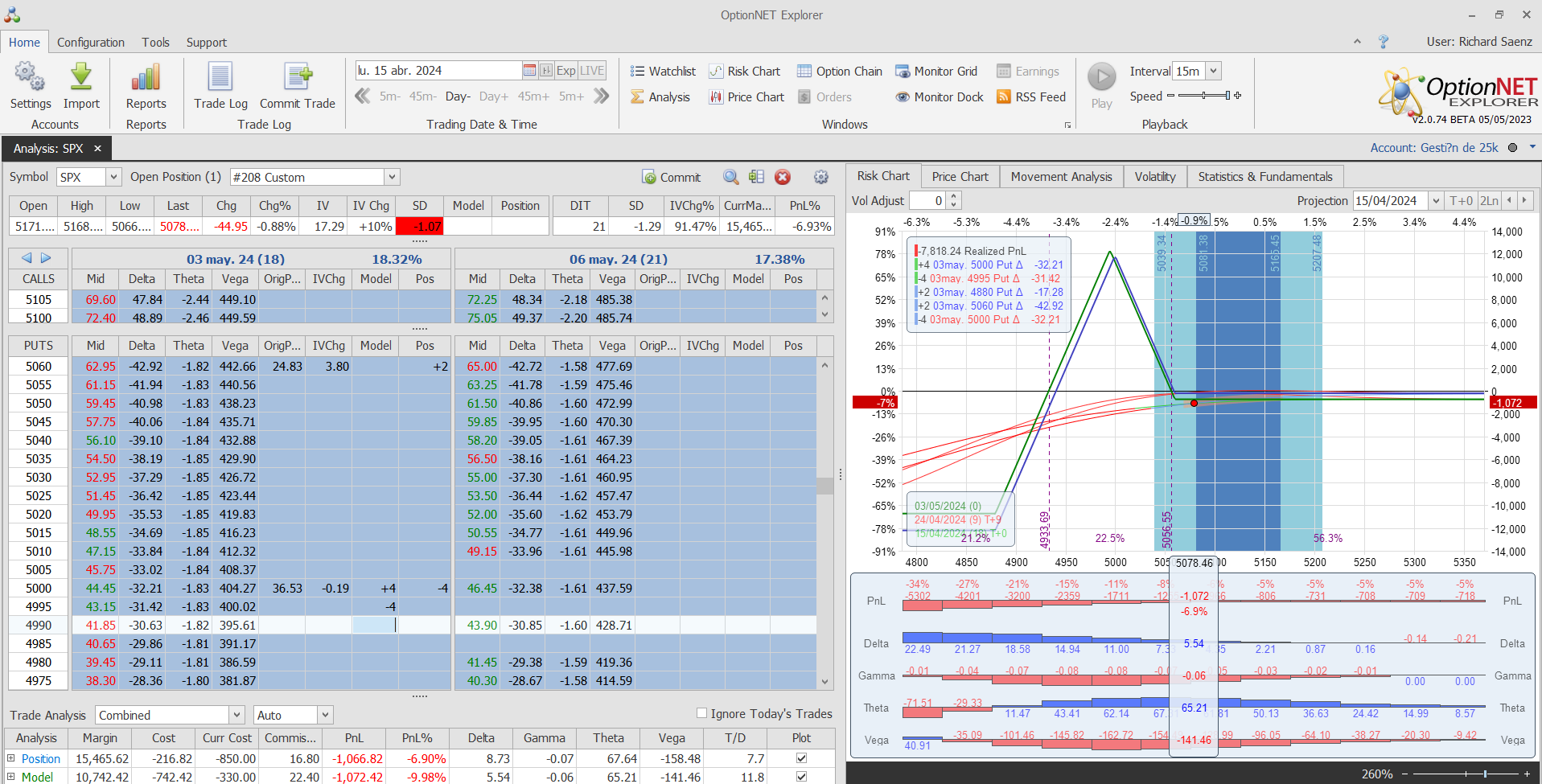Open the Configuration ribbon tab
This screenshot has width=1542, height=784.
tap(91, 43)
